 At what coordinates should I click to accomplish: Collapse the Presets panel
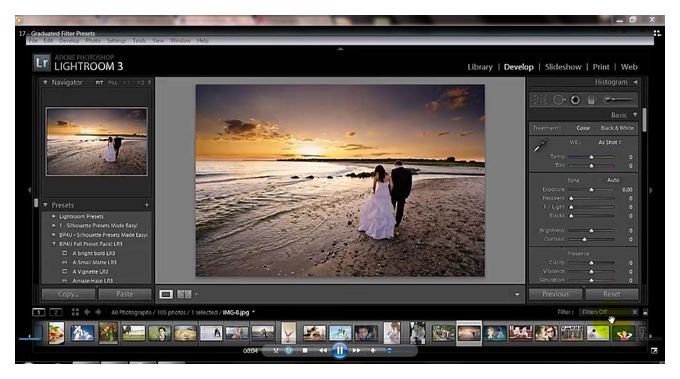tap(45, 205)
